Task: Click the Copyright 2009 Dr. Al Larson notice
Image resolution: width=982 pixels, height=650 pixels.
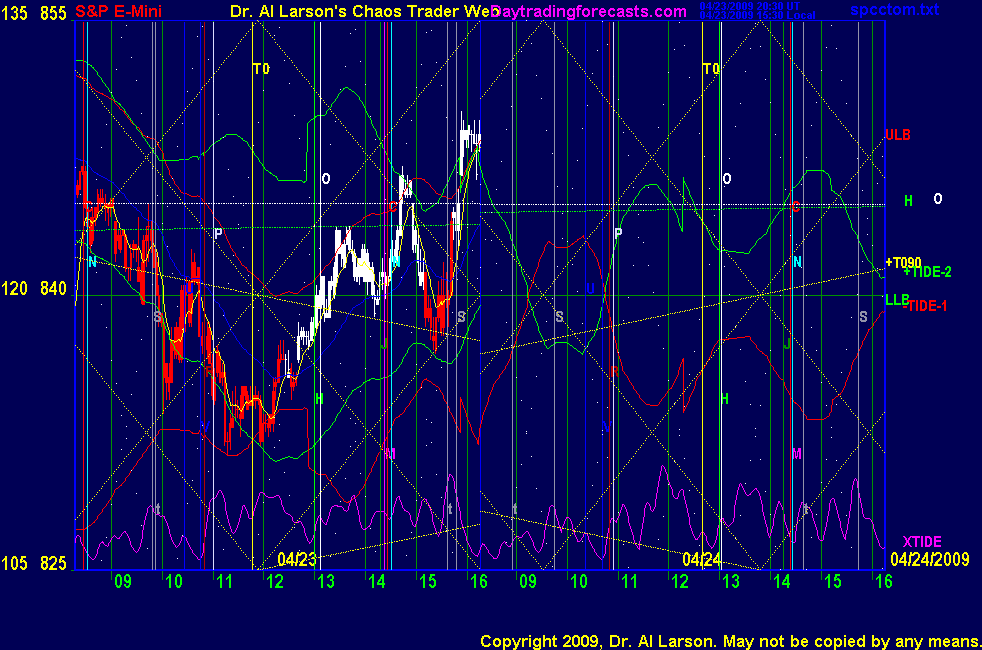Action: pyautogui.click(x=730, y=641)
